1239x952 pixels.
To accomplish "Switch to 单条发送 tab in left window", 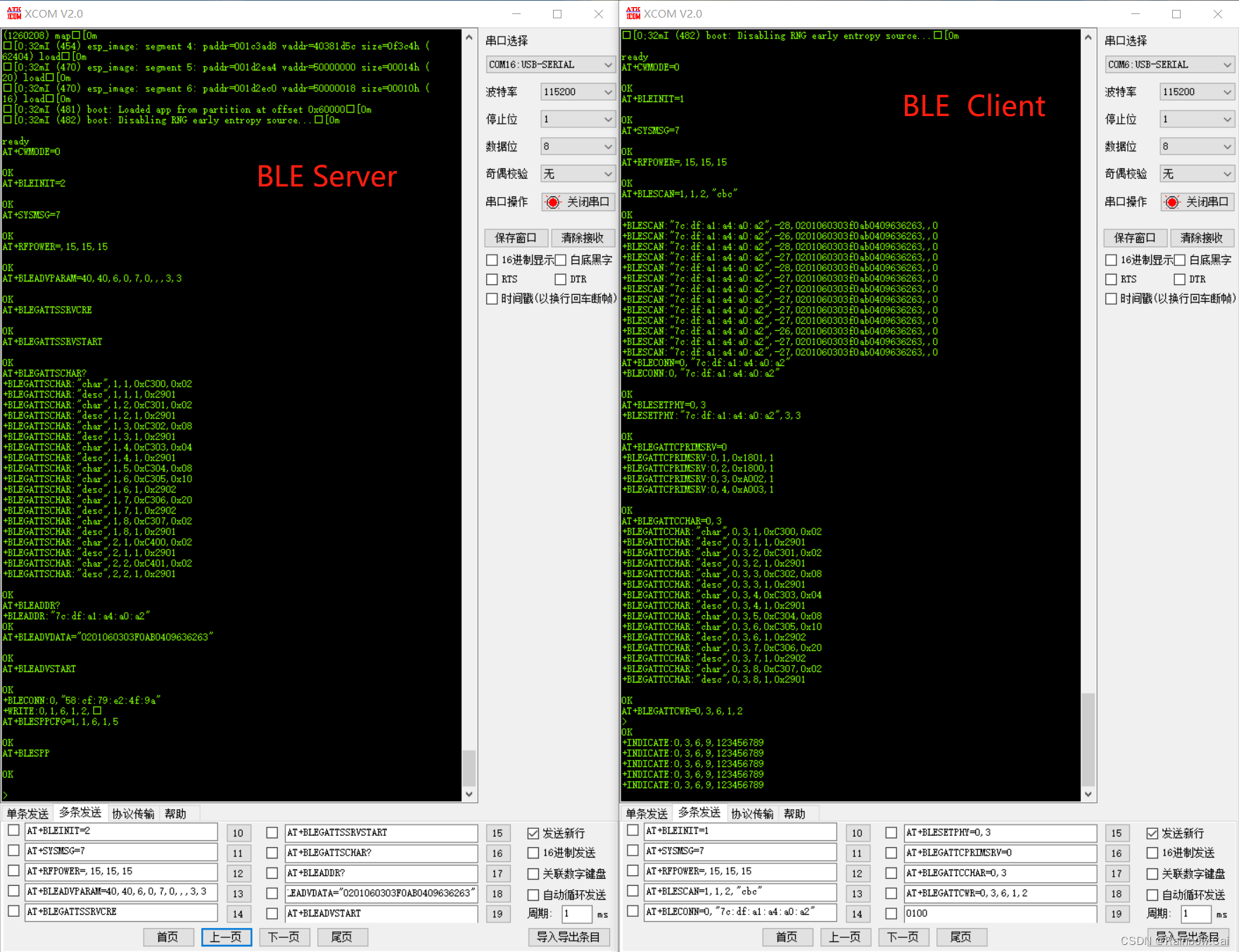I will [x=27, y=814].
